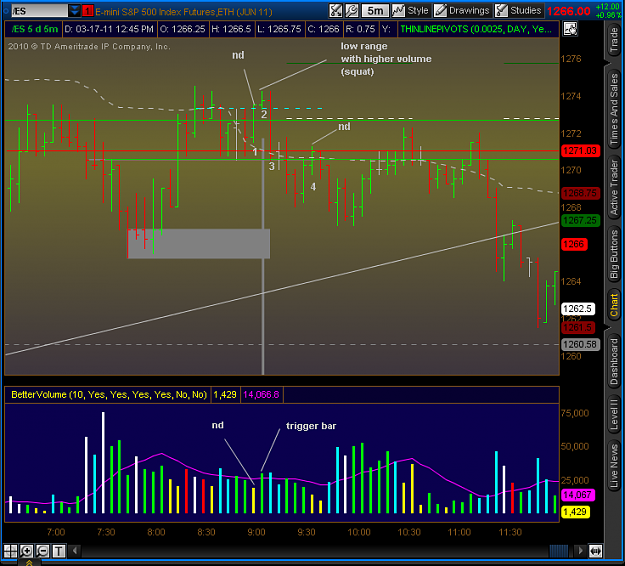
Task: Click the 9:00 time axis label
Action: [x=256, y=532]
